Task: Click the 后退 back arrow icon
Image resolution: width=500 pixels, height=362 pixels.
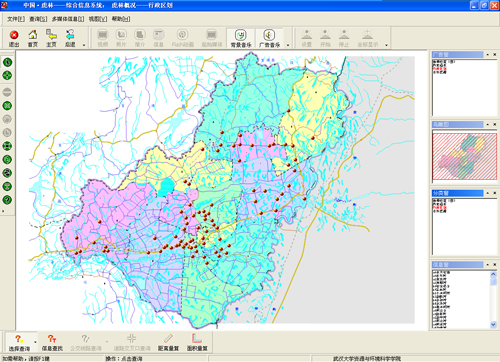Action: [70, 34]
